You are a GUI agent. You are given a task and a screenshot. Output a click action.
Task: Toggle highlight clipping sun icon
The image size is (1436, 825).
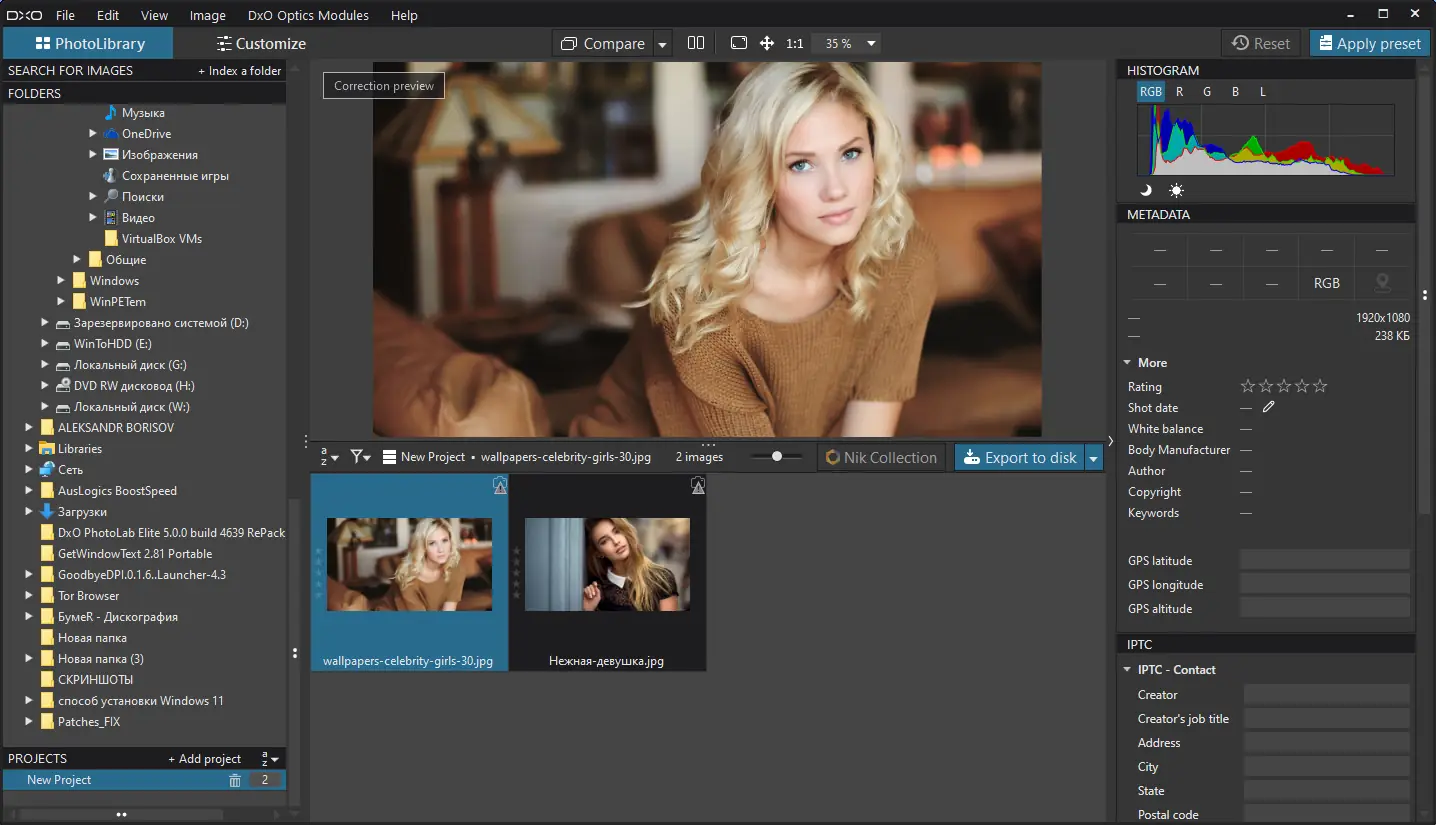pyautogui.click(x=1176, y=190)
